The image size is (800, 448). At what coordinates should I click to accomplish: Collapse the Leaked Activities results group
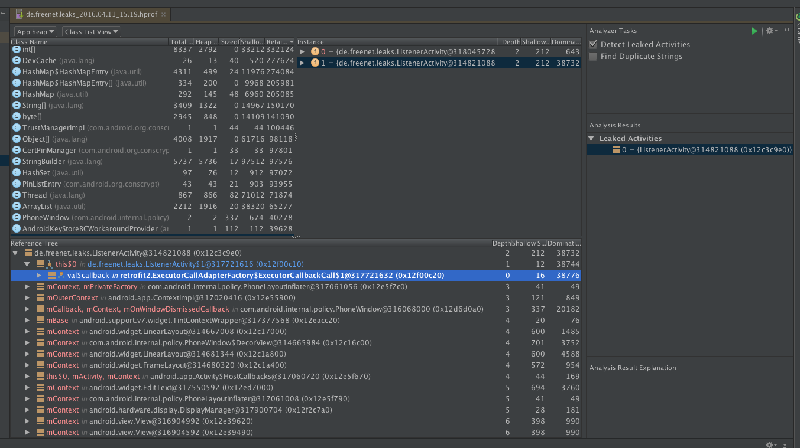591,138
